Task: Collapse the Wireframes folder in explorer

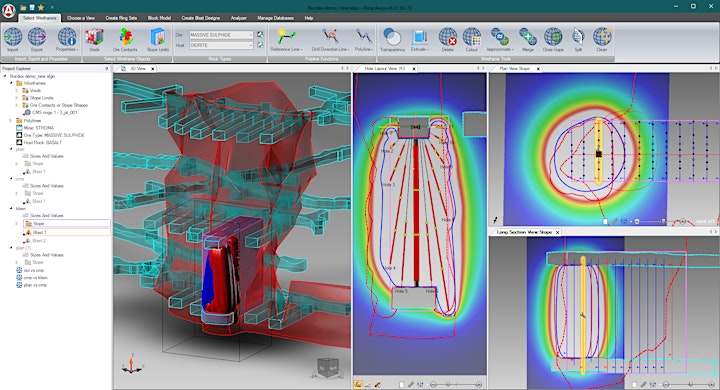Action: click(x=11, y=83)
